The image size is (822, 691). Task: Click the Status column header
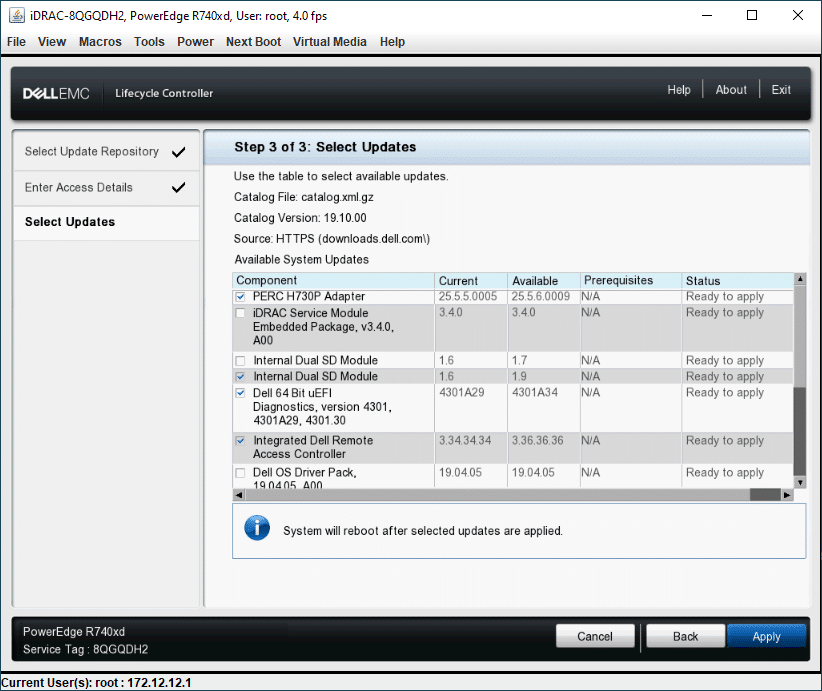(738, 280)
